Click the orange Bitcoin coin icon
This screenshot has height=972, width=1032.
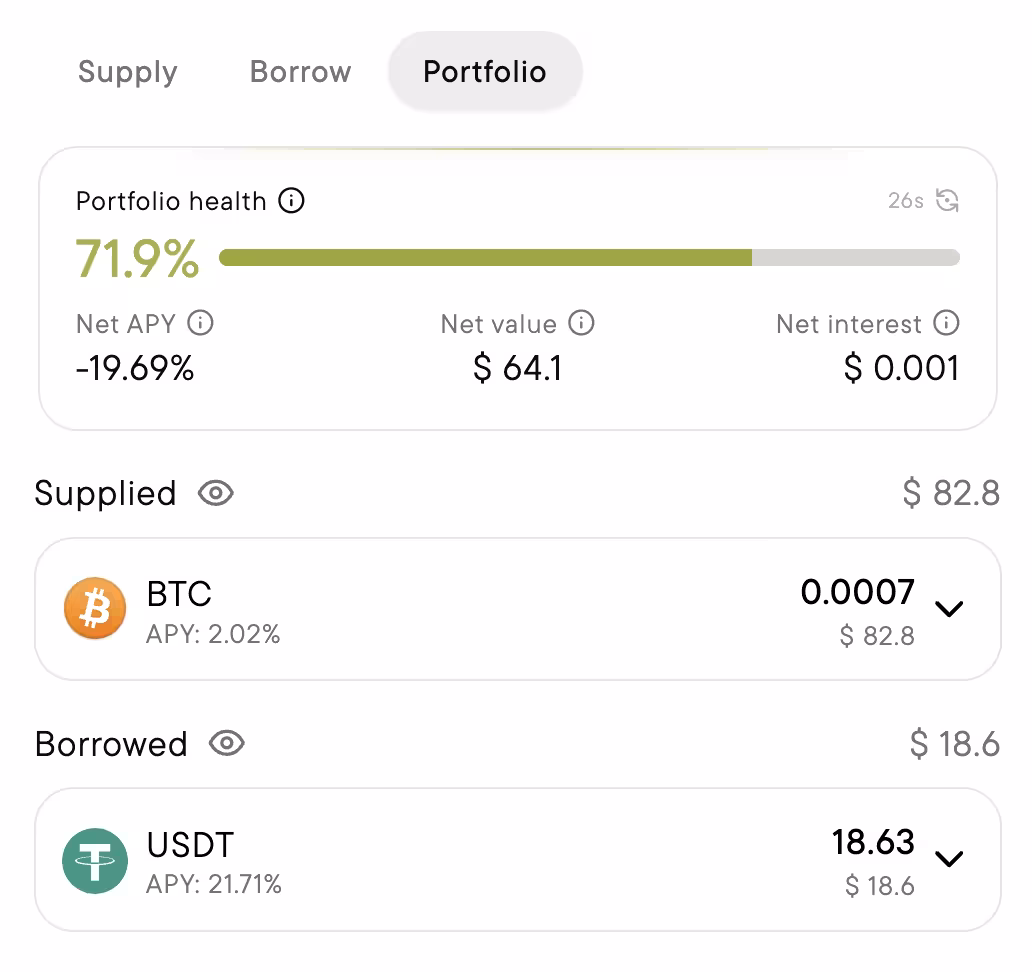coord(95,608)
